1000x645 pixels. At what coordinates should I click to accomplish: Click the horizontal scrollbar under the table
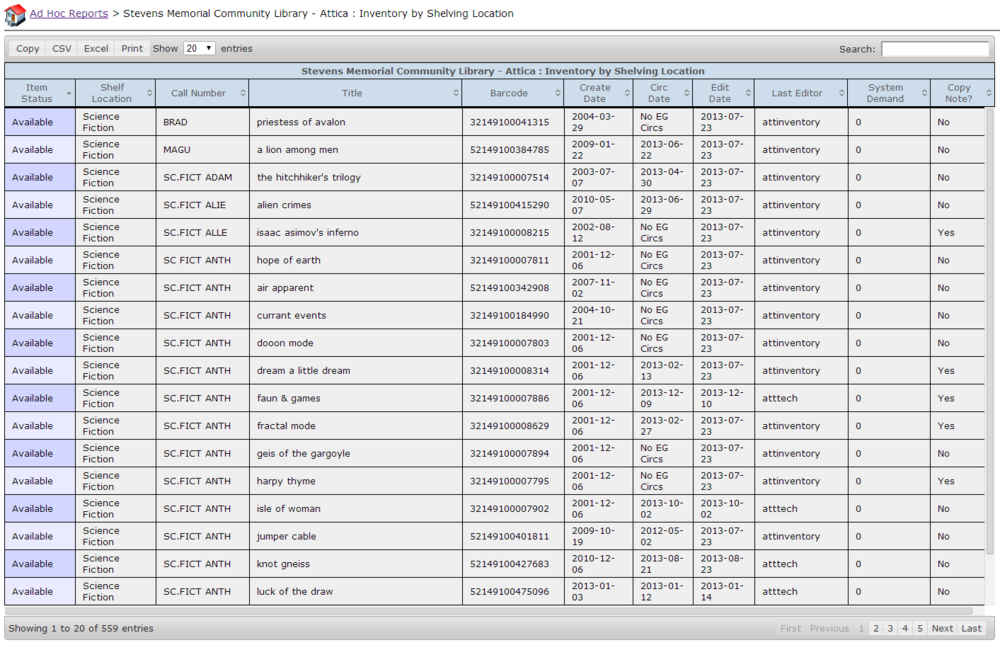pos(489,611)
